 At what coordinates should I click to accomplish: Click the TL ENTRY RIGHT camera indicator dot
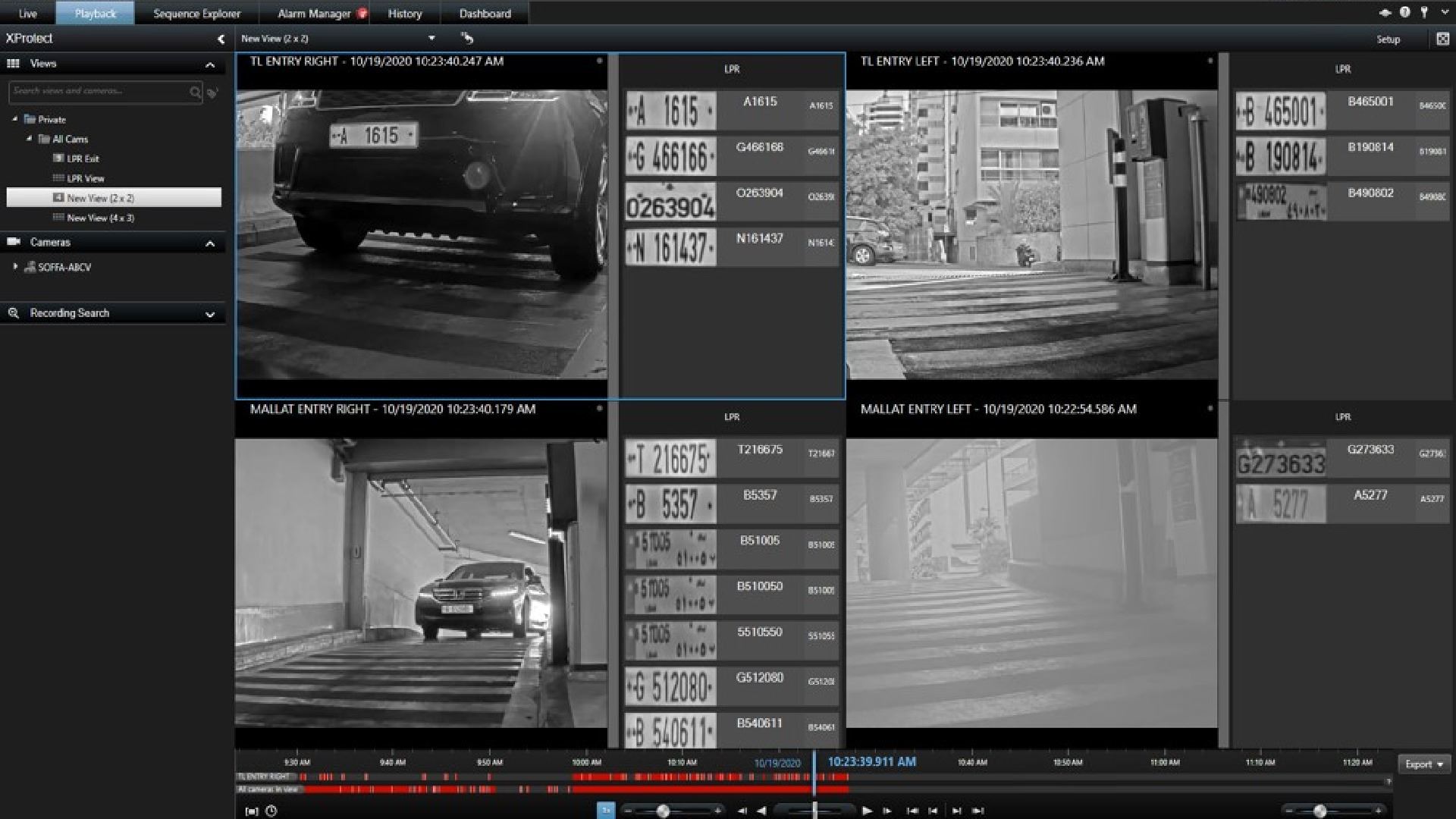point(599,61)
